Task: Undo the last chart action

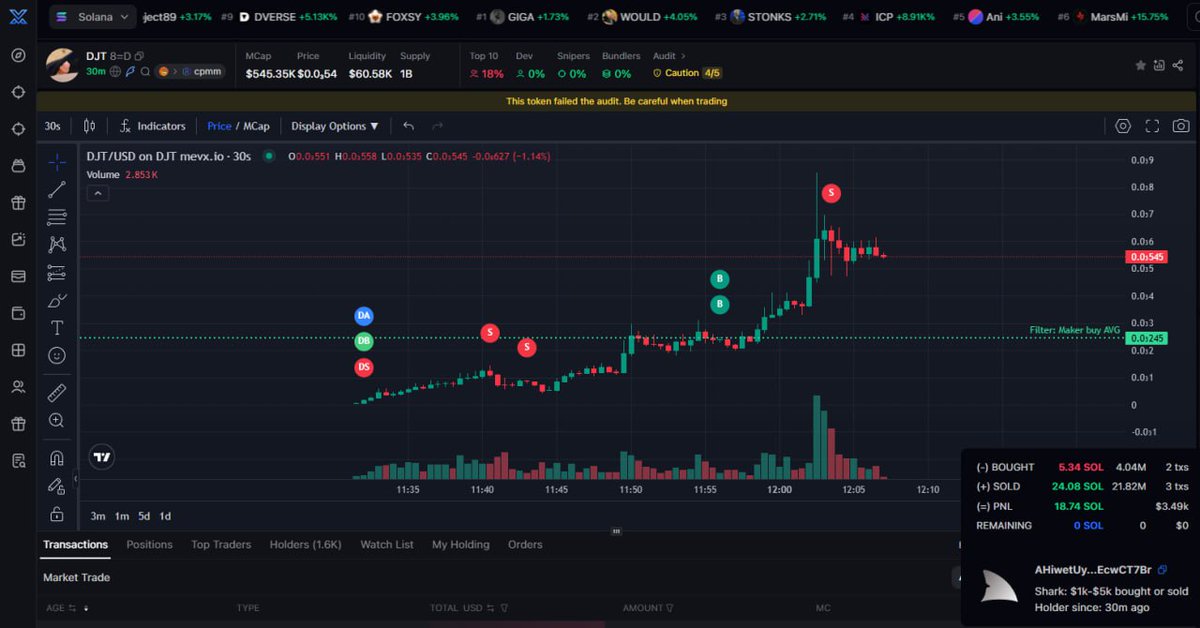Action: point(408,126)
